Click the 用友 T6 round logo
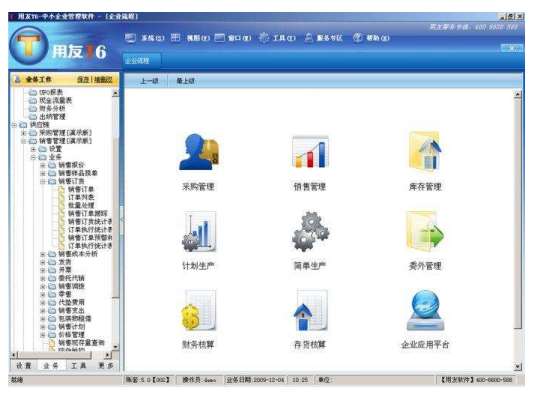Screen dimensions: 537x403 29,46
